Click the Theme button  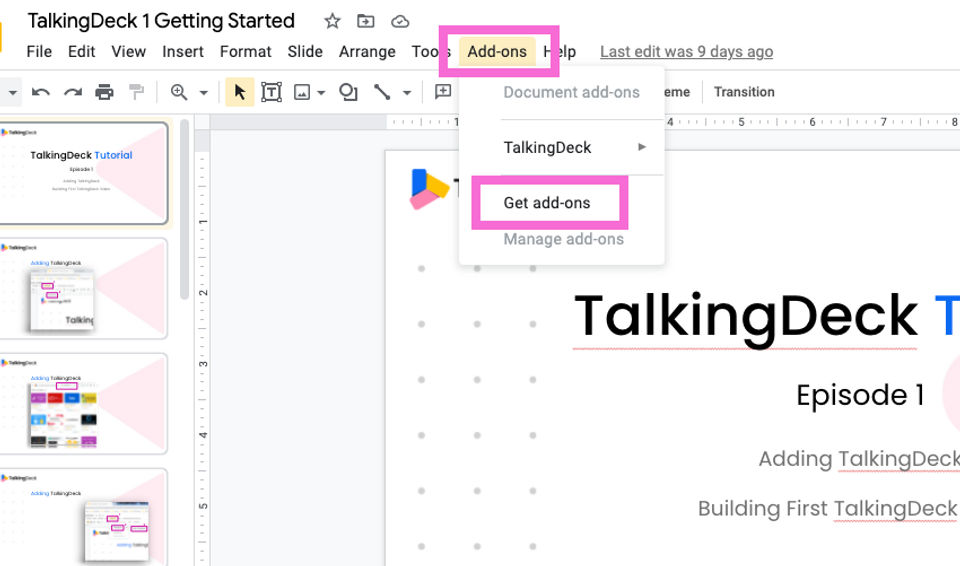pos(677,92)
